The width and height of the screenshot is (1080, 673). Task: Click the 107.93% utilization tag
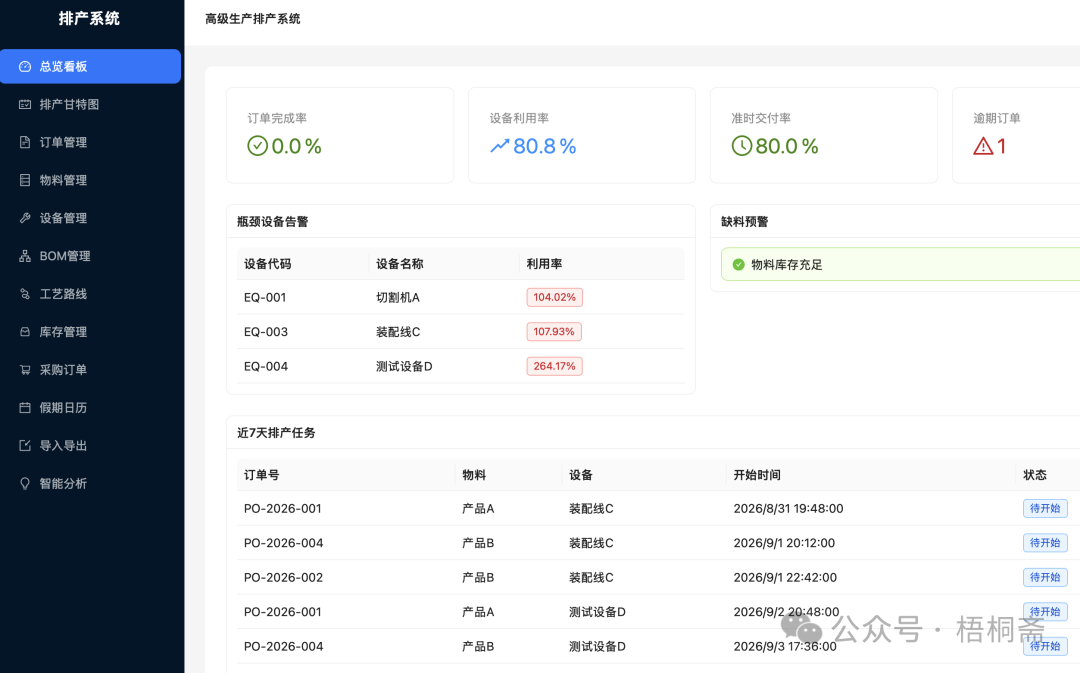coord(554,332)
